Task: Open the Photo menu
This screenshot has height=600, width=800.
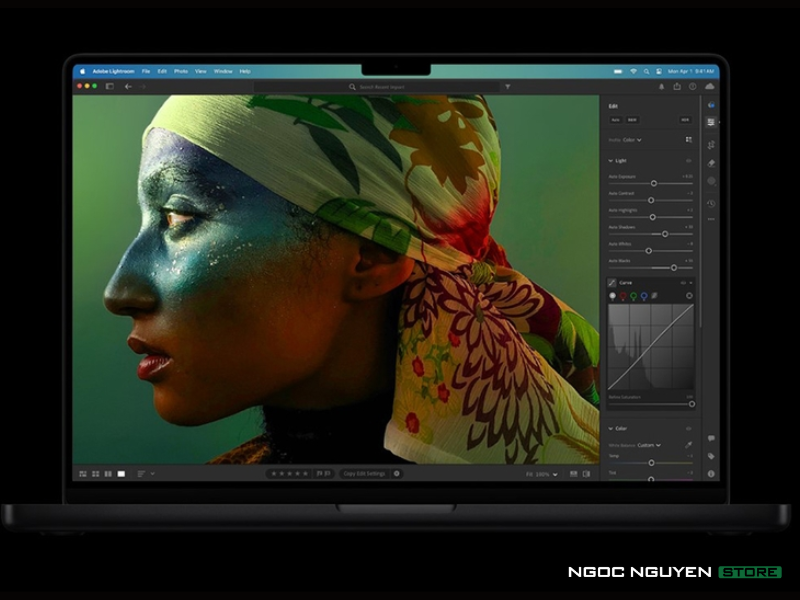Action: [x=181, y=71]
